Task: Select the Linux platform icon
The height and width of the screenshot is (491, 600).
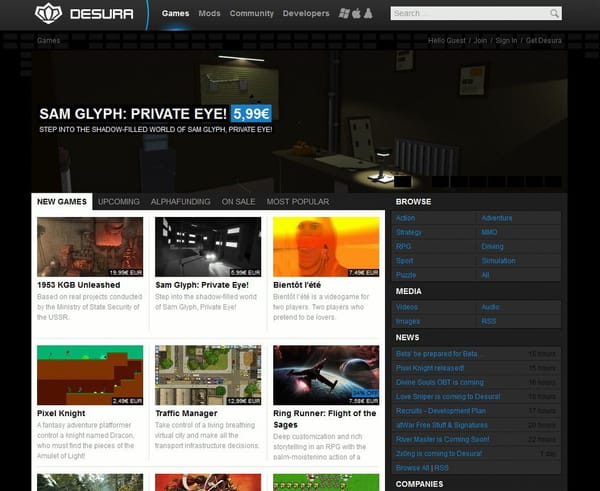Action: point(368,13)
